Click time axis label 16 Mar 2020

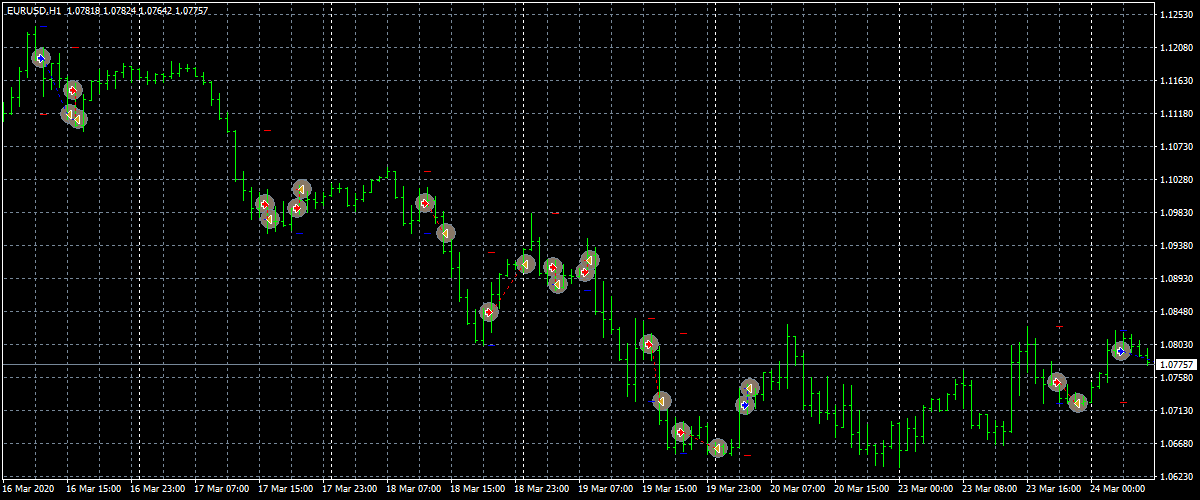pyautogui.click(x=30, y=490)
